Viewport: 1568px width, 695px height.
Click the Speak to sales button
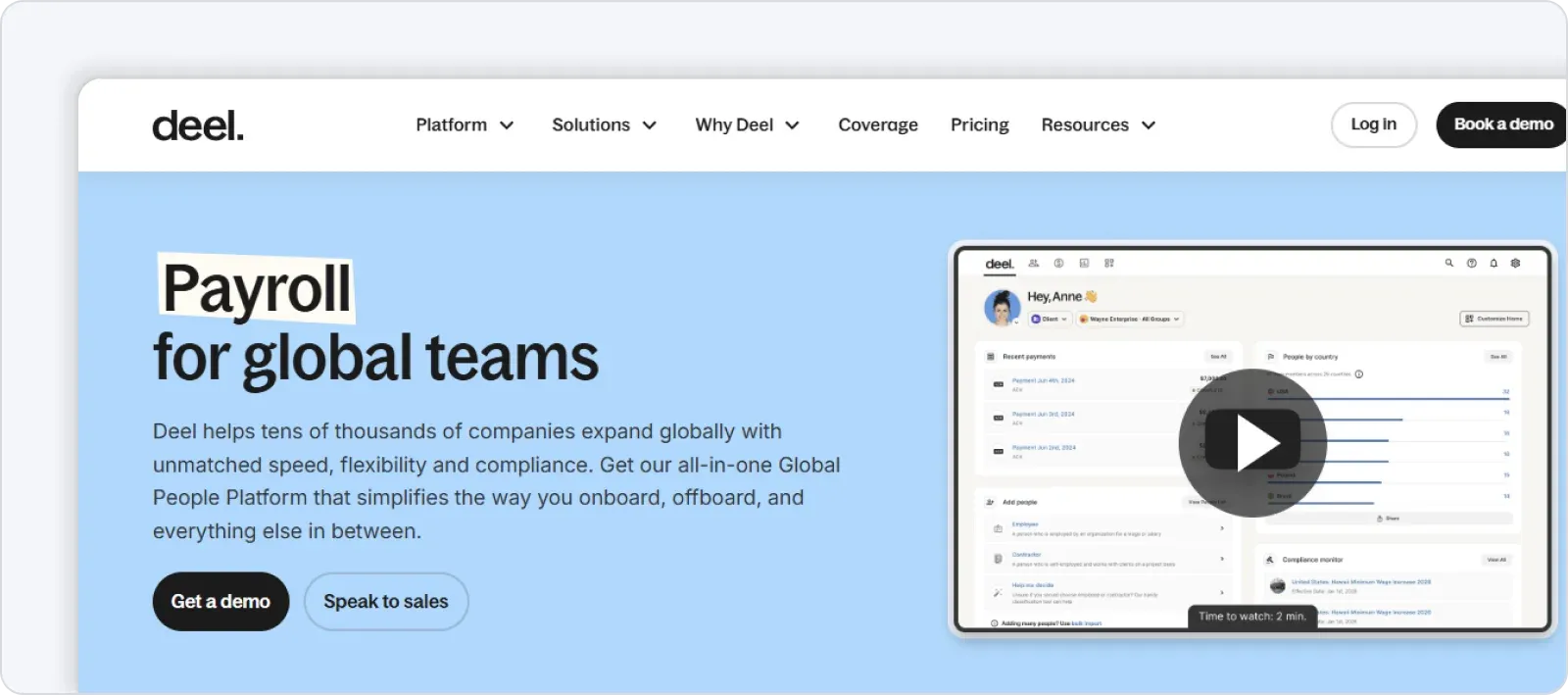point(385,602)
